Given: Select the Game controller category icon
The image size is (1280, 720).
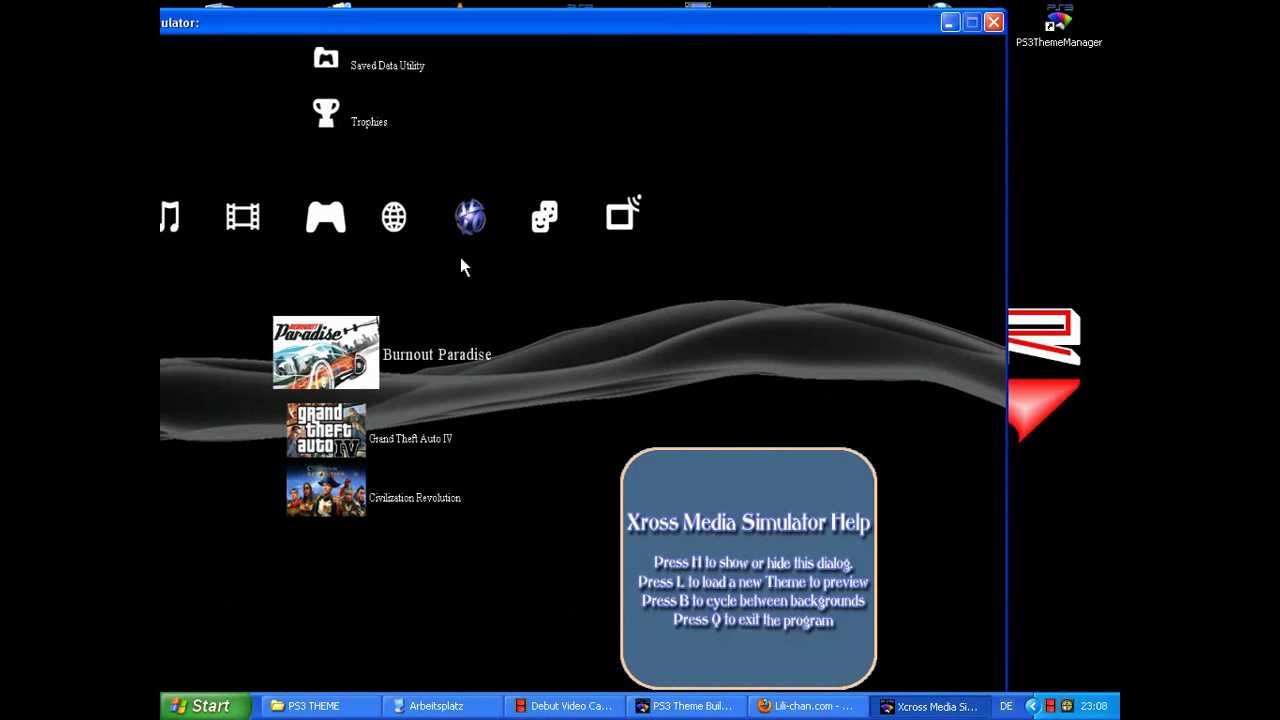Looking at the screenshot, I should (325, 217).
